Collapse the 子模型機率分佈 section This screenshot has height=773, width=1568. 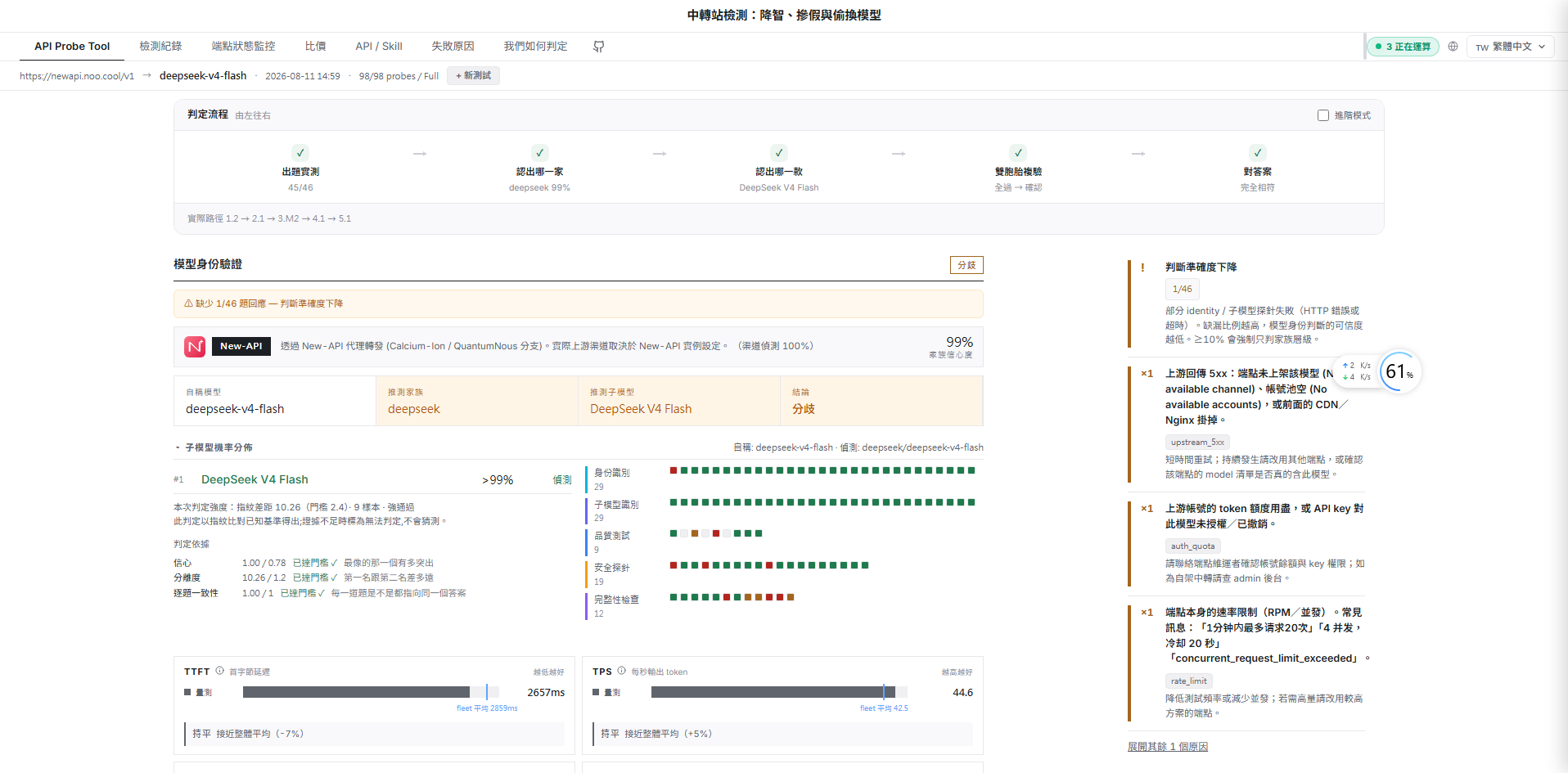tap(213, 447)
